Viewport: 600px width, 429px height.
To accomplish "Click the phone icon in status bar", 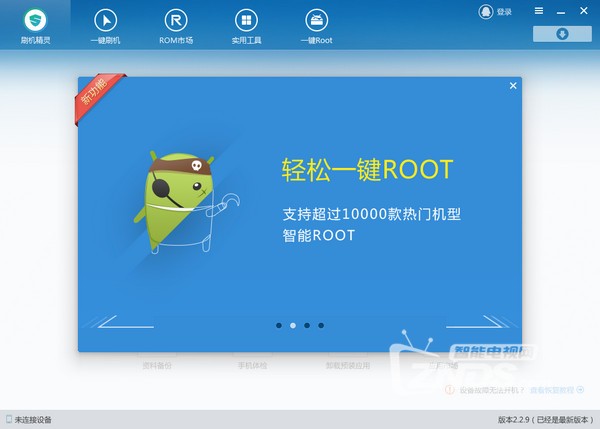I will click(9, 419).
